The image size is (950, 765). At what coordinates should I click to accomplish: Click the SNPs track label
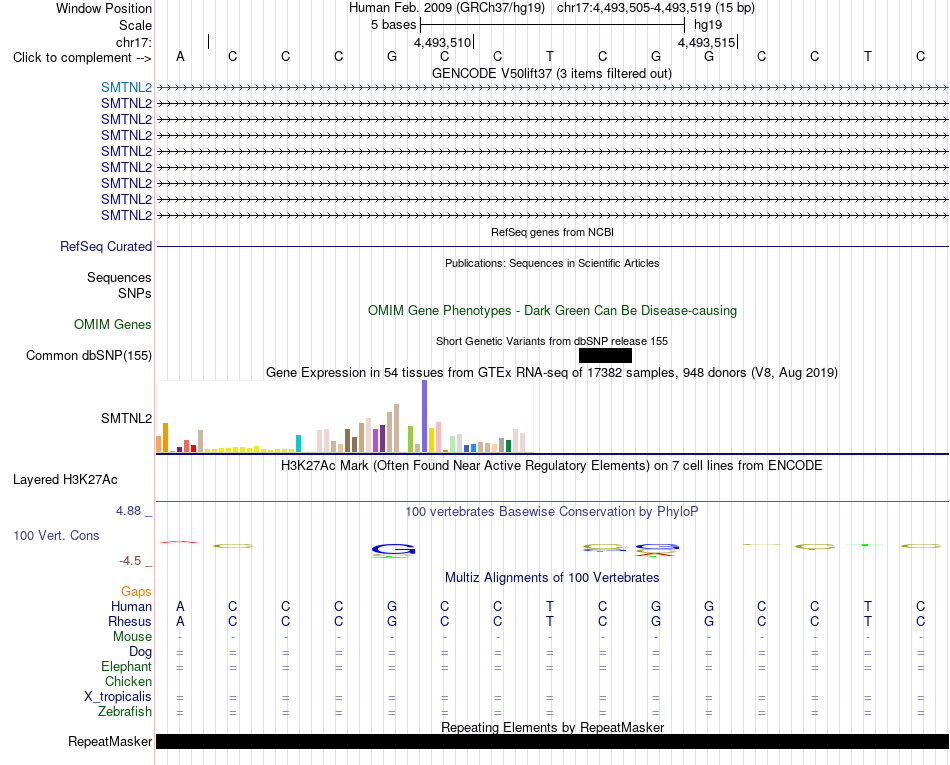click(x=135, y=293)
